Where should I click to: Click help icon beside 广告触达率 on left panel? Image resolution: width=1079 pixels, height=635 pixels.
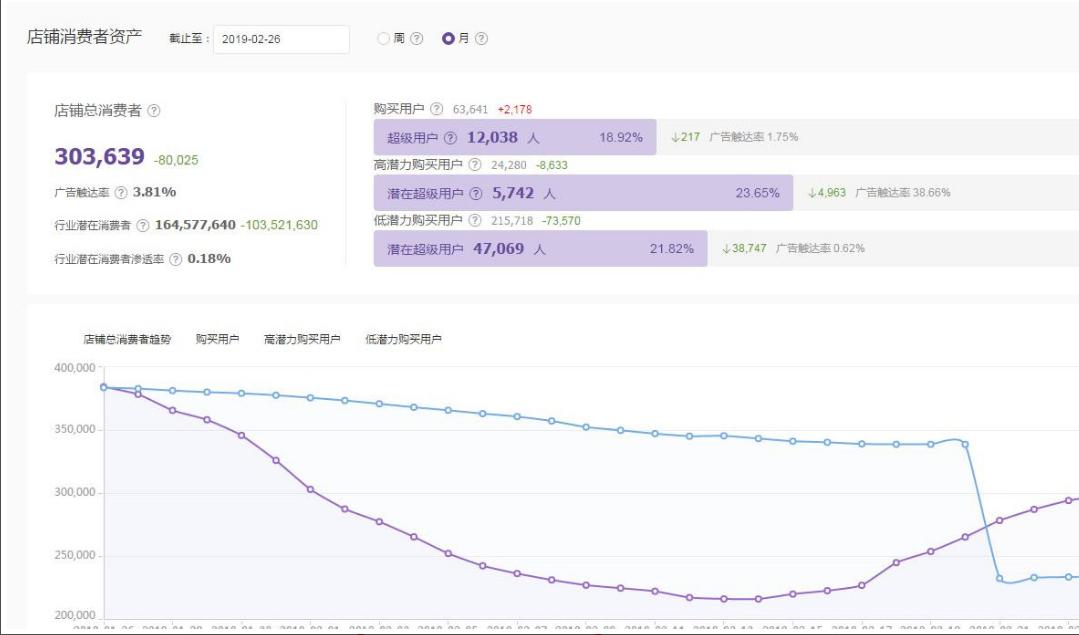pyautogui.click(x=124, y=192)
